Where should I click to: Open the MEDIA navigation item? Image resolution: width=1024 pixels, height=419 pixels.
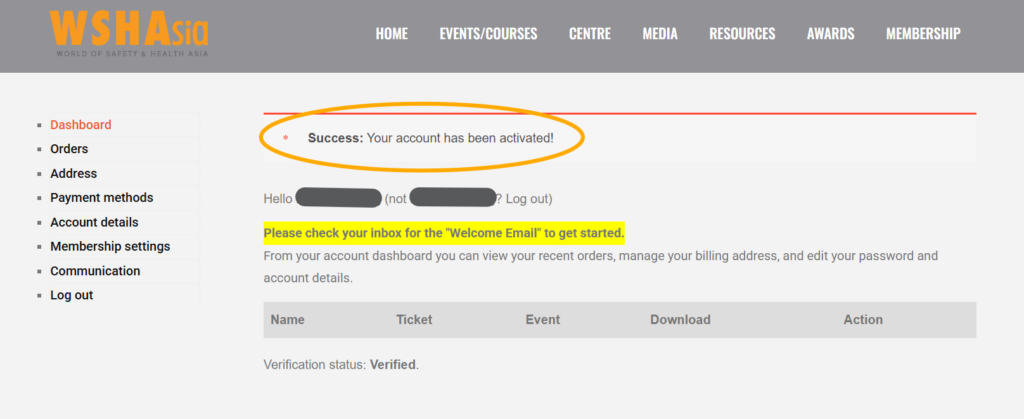(x=660, y=34)
